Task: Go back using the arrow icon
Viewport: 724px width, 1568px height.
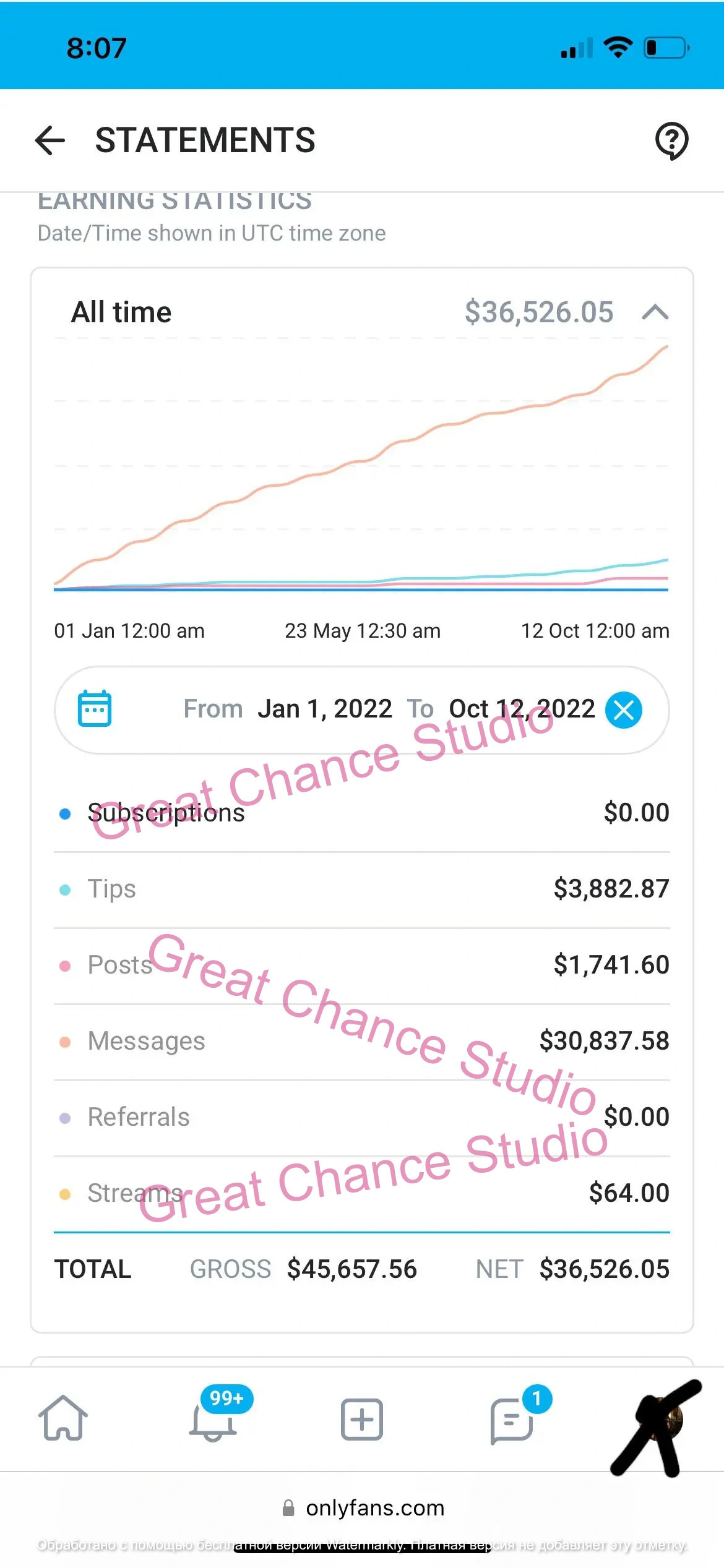Action: 50,140
